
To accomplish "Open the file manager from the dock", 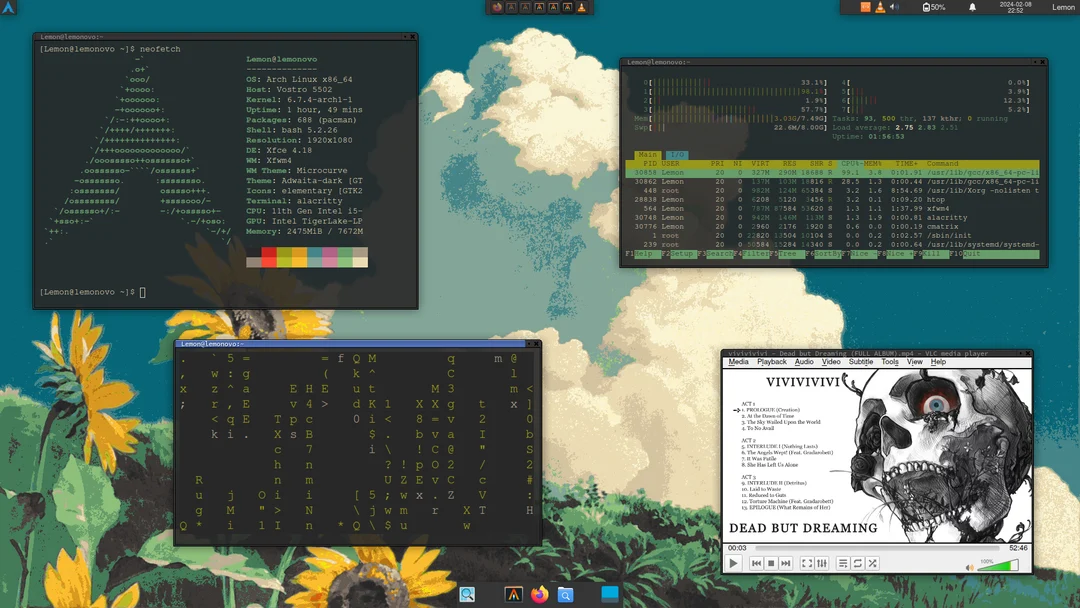I will (565, 594).
